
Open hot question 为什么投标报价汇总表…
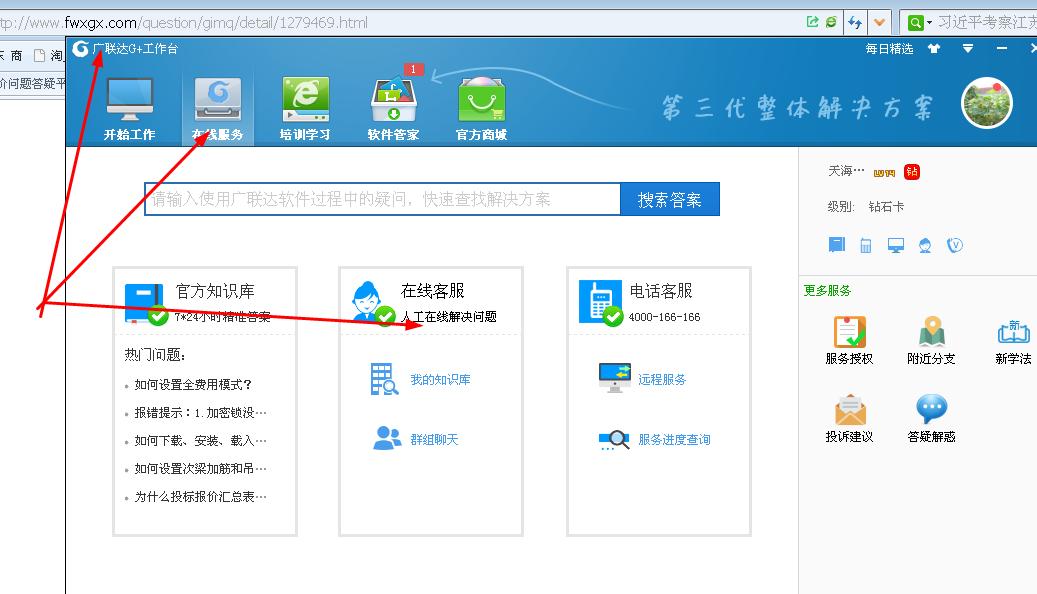[200, 497]
